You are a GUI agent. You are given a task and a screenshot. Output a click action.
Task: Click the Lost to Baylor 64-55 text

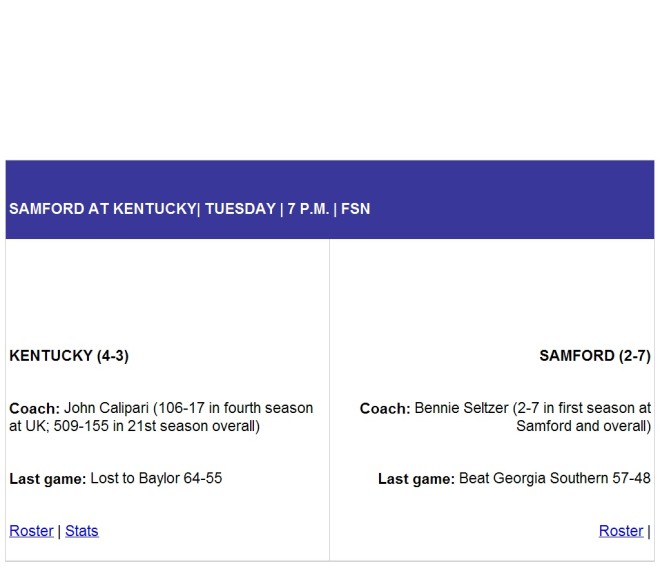(x=156, y=479)
